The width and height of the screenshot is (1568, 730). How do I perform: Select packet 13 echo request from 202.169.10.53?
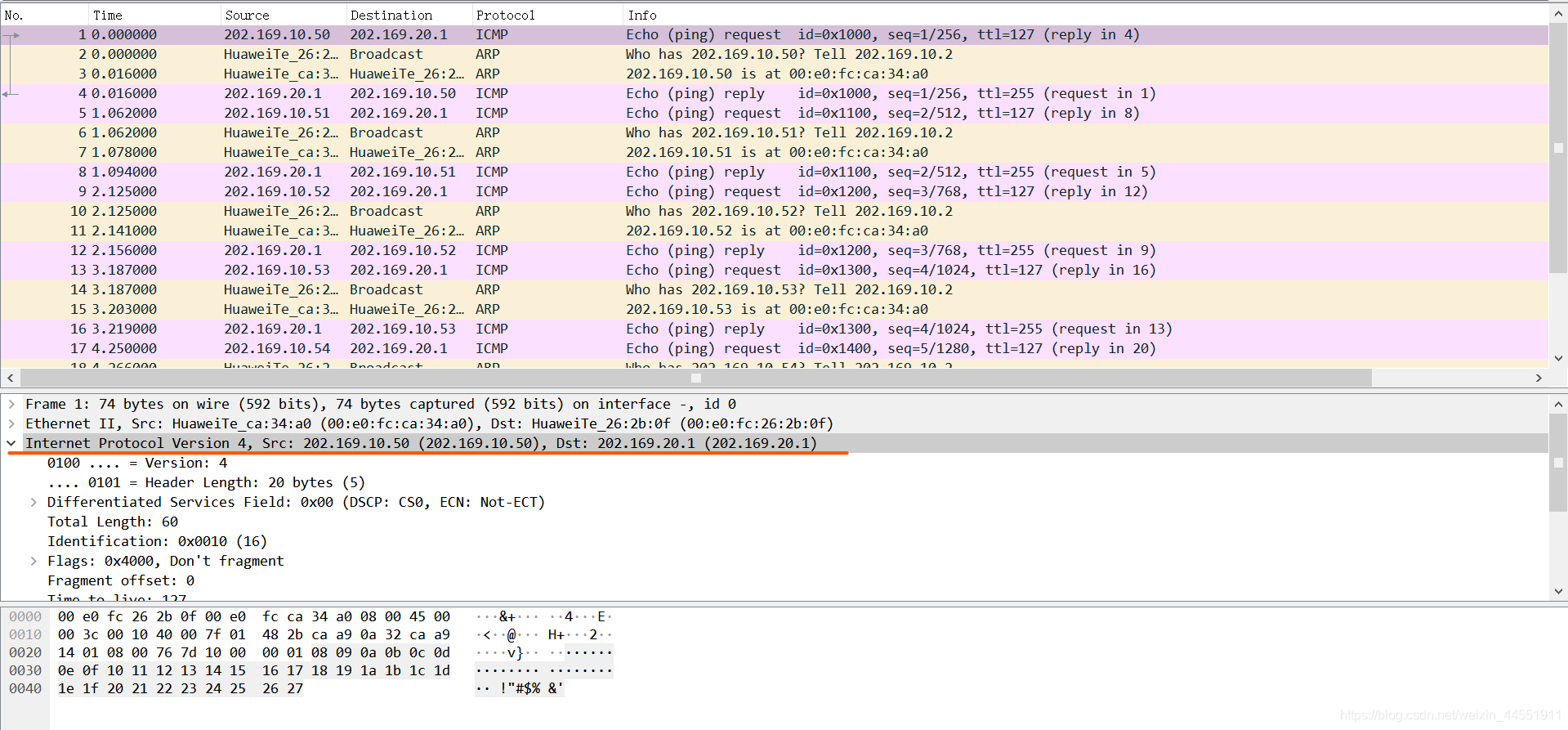coord(775,270)
